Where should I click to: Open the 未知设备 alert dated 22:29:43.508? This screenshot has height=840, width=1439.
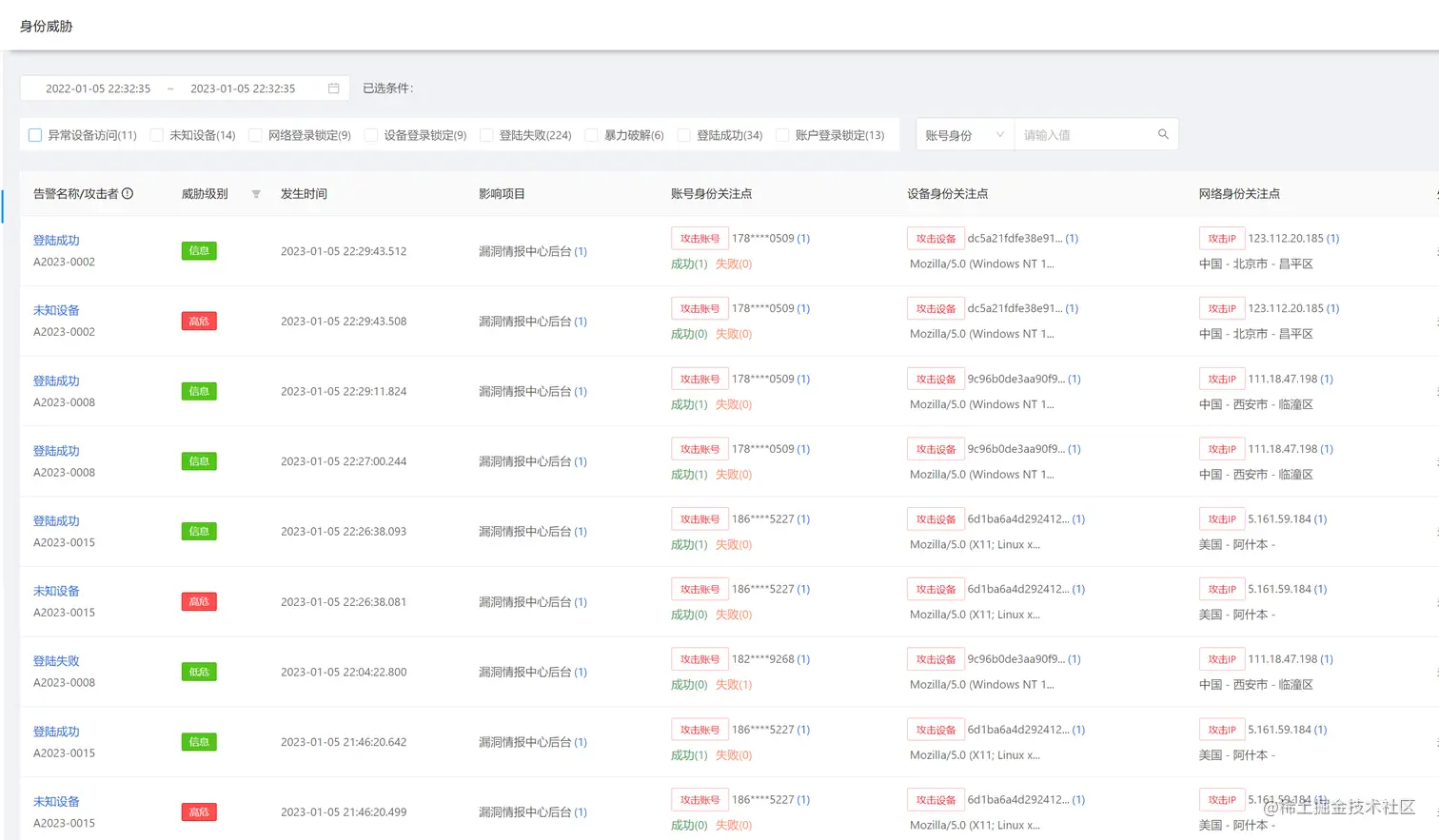pyautogui.click(x=56, y=310)
